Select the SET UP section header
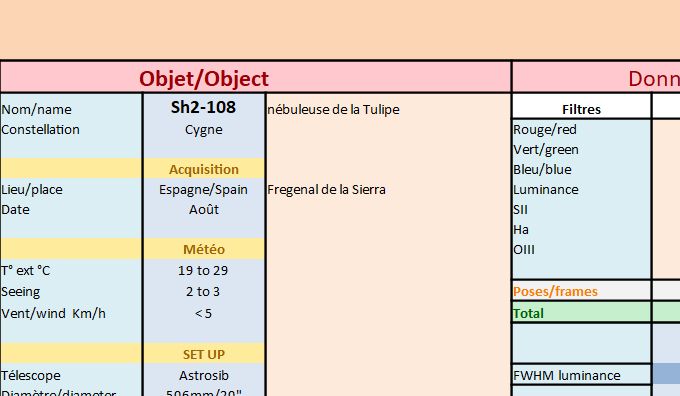Viewport: 680px width, 396px height. [x=203, y=354]
